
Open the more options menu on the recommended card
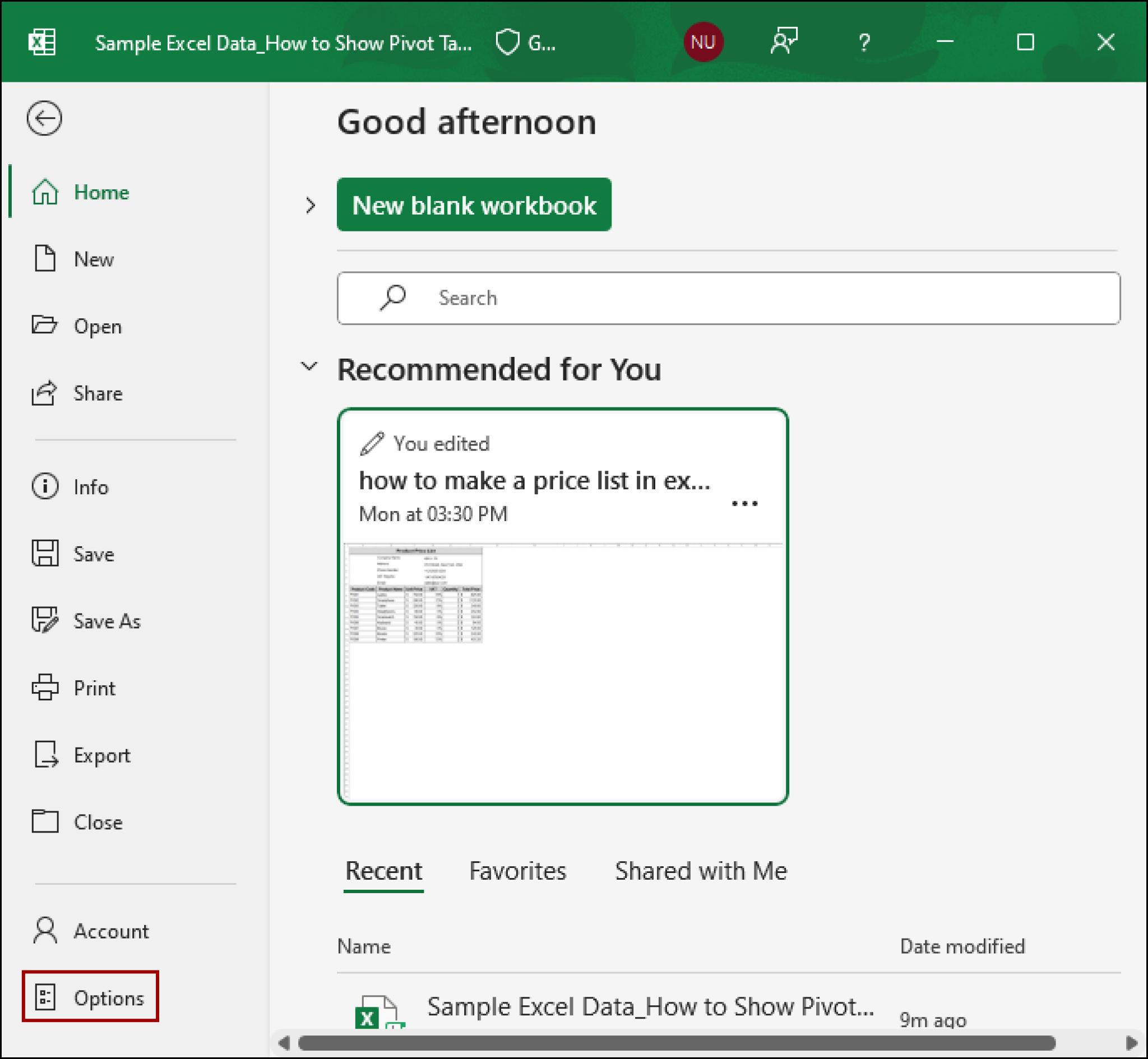745,503
